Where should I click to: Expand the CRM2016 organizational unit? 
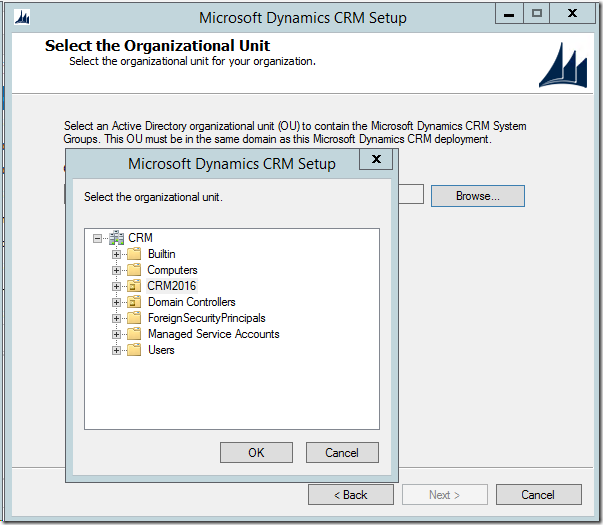pyautogui.click(x=116, y=286)
